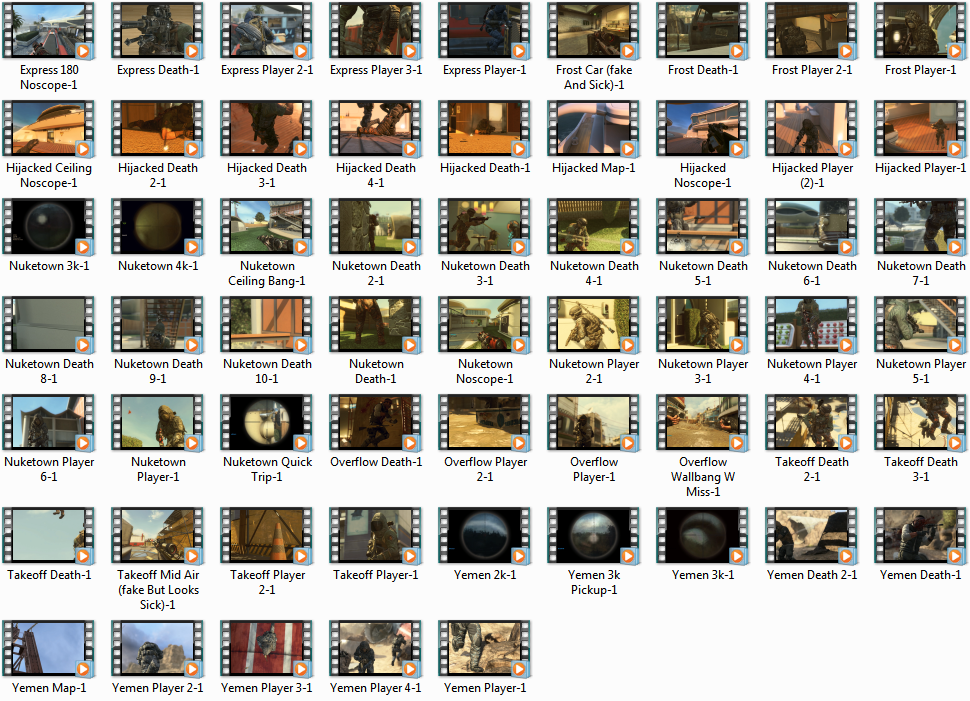970x701 pixels.
Task: Select Frost Car (fake And Sick)-1 video
Action: [594, 30]
